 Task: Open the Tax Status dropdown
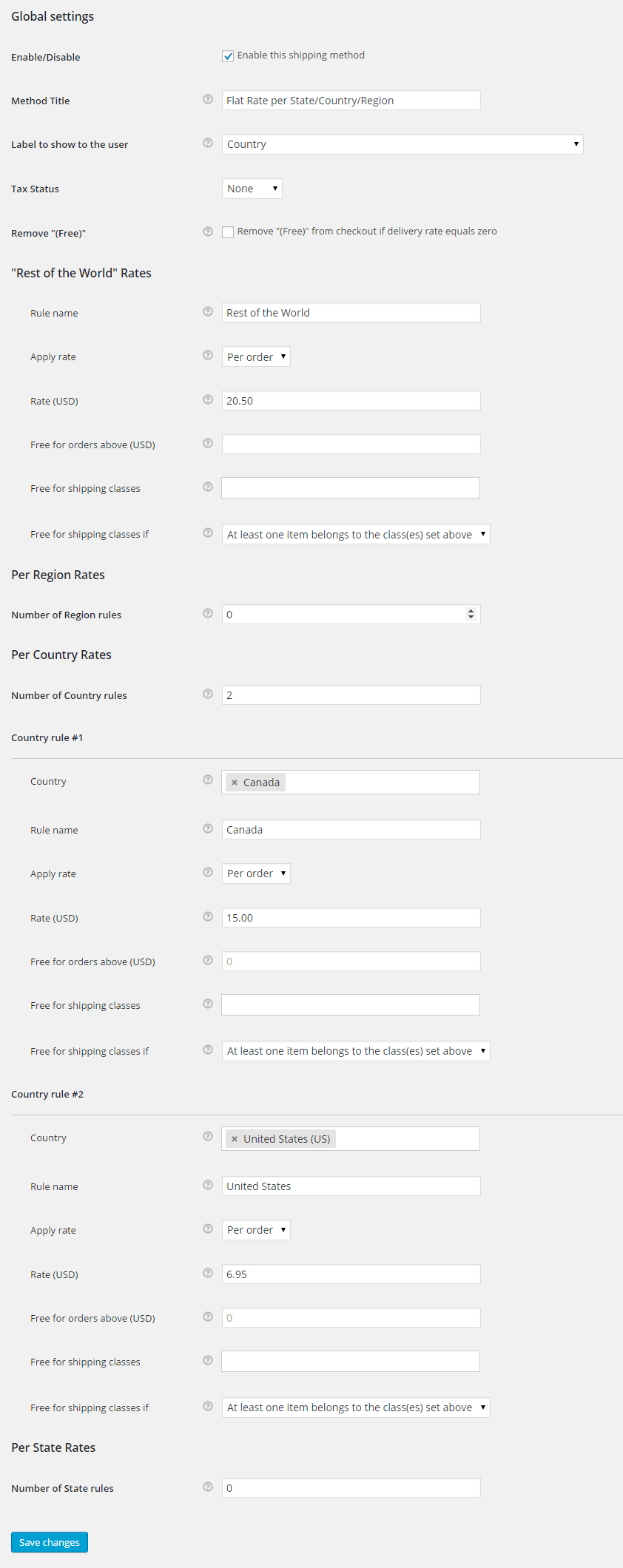coord(252,189)
